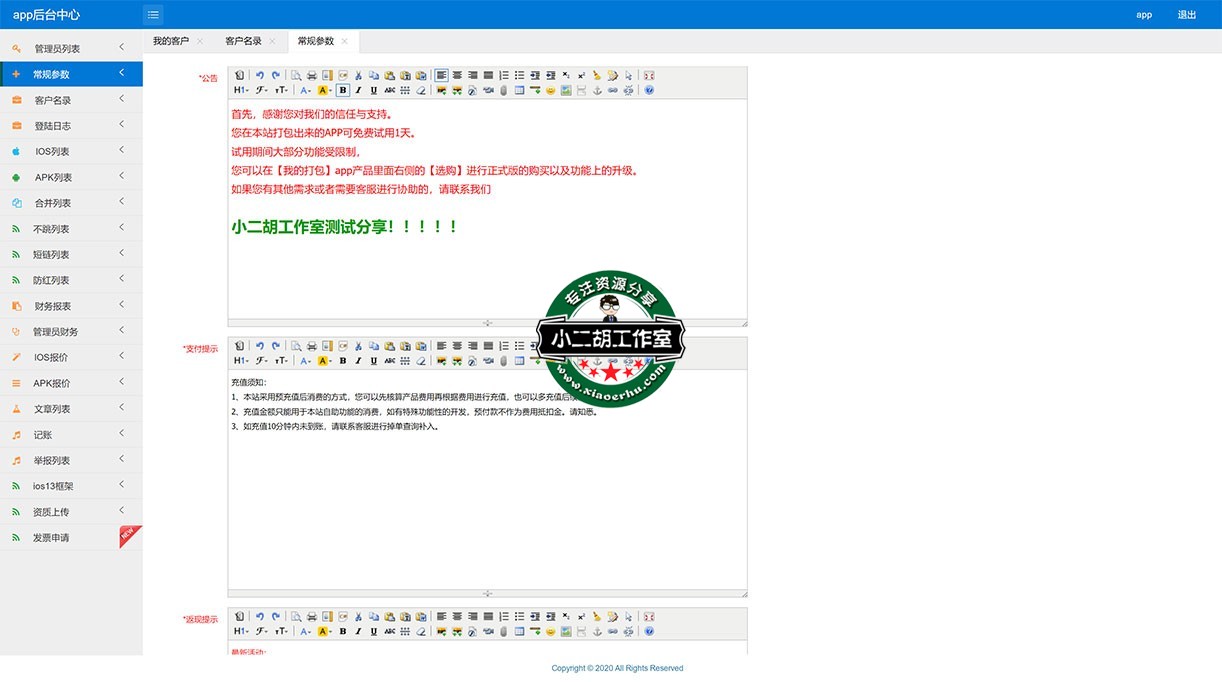Click the 退出 logout link
This screenshot has width=1222, height=682.
[x=1187, y=15]
